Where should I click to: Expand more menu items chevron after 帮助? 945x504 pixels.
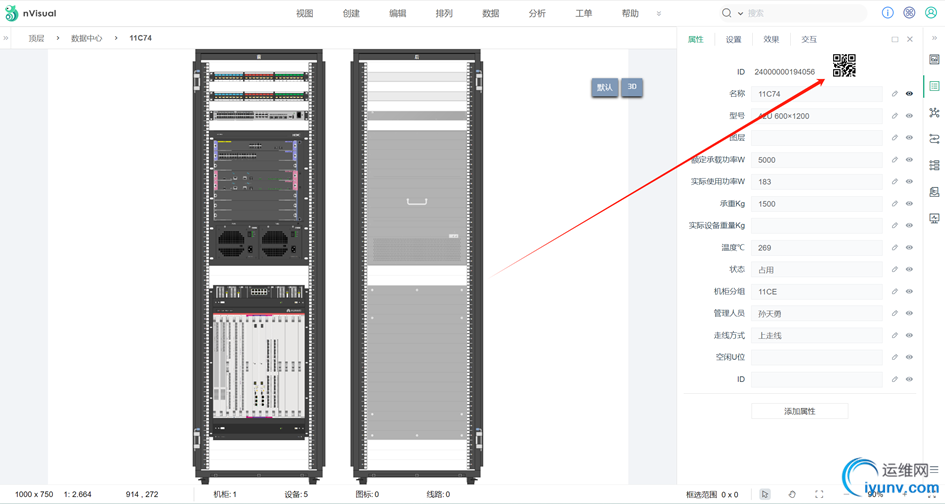click(x=659, y=13)
